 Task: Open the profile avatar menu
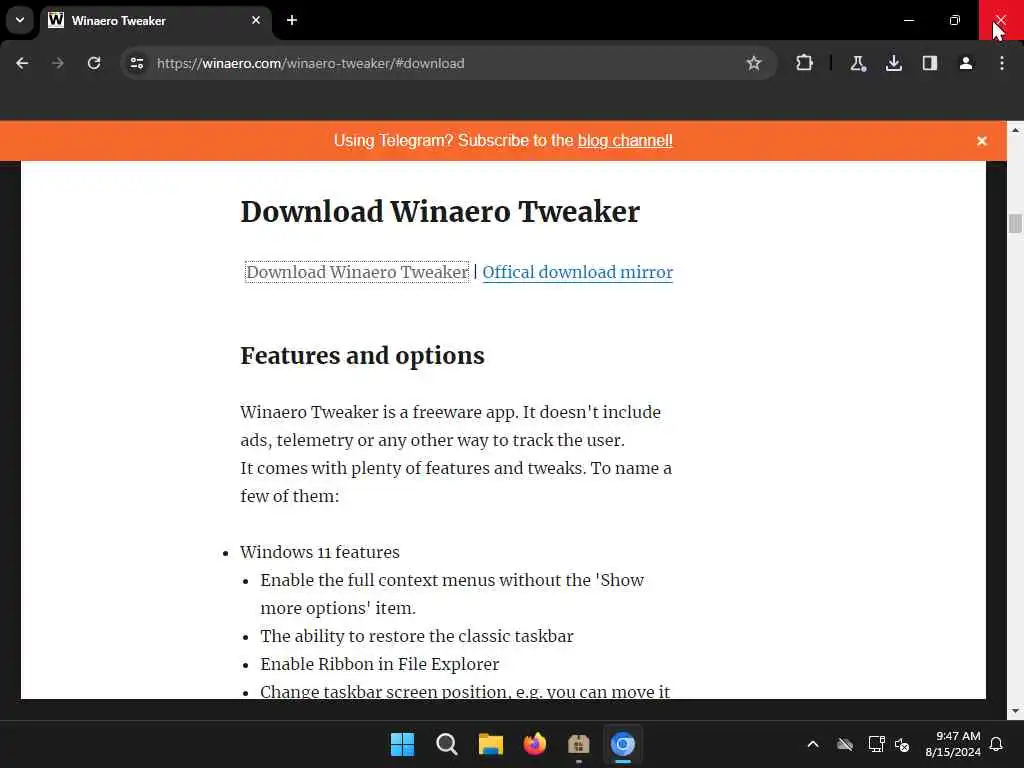(966, 63)
